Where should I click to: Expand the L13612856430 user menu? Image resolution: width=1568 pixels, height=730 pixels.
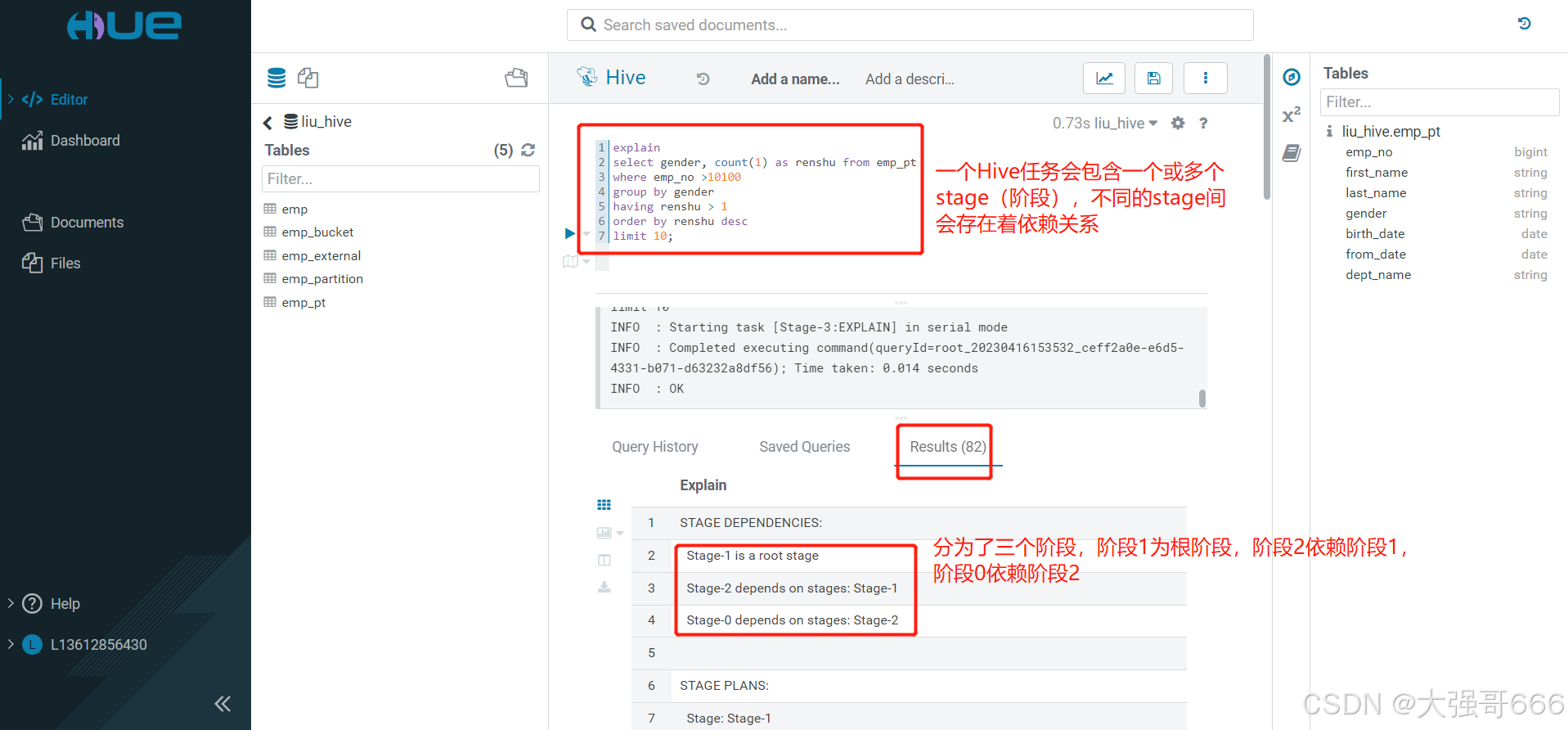coord(98,645)
